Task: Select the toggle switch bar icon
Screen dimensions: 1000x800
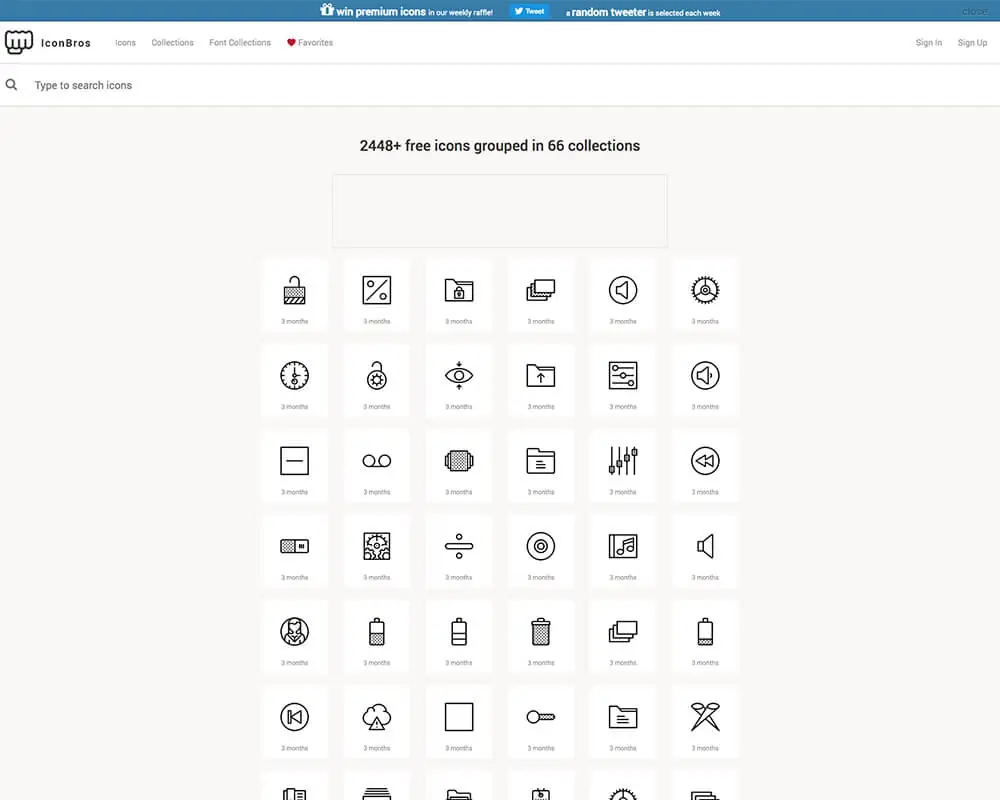Action: [x=295, y=546]
